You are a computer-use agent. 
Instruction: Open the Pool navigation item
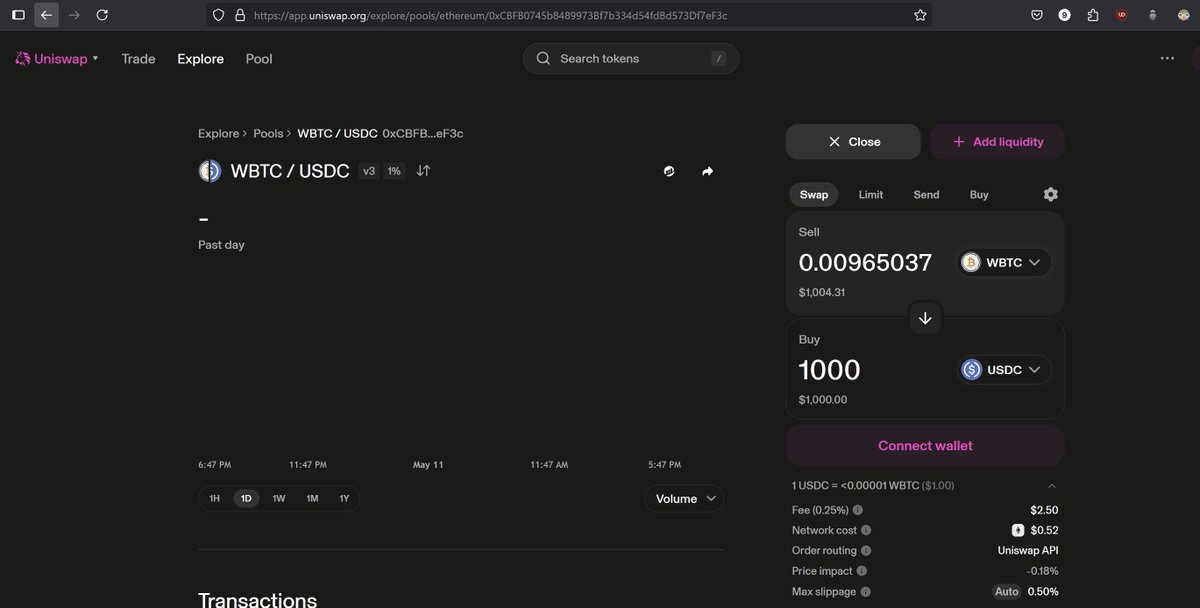259,59
